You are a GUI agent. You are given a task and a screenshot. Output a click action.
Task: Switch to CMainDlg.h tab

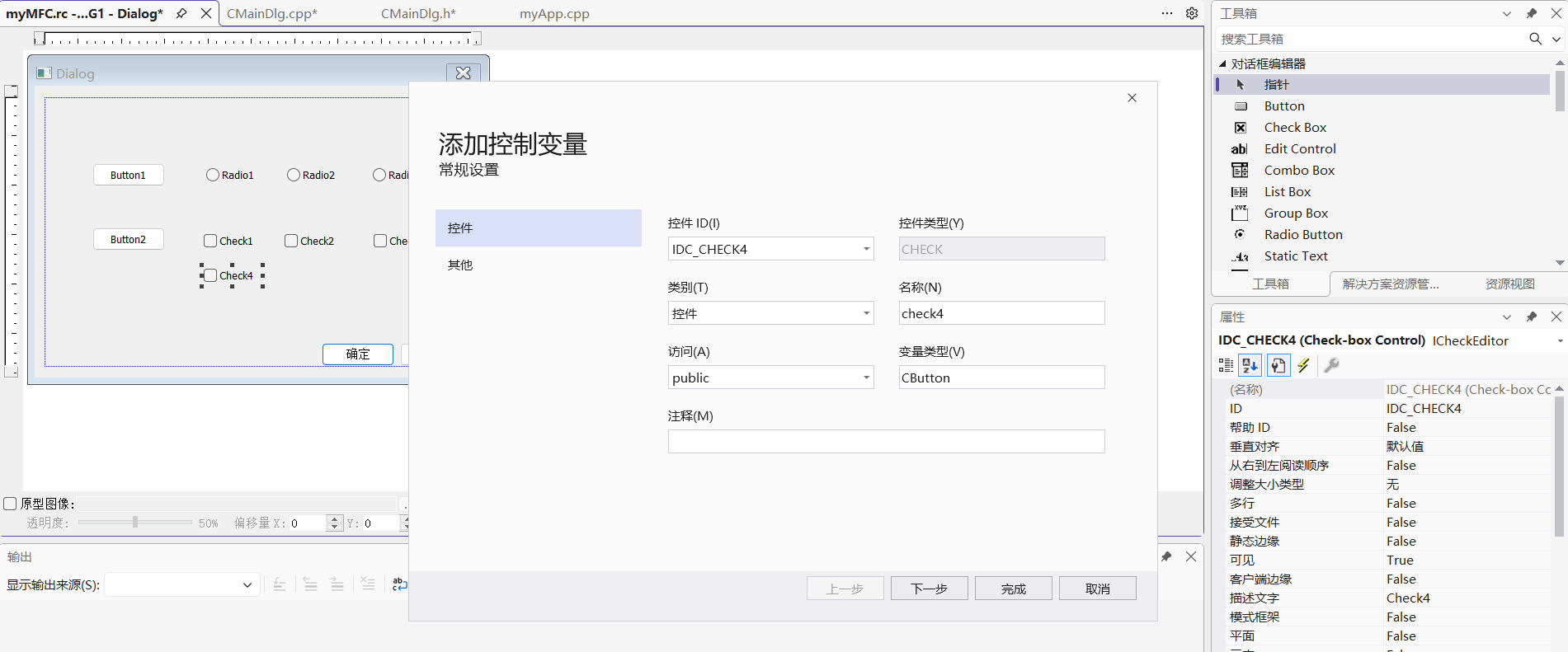click(418, 13)
